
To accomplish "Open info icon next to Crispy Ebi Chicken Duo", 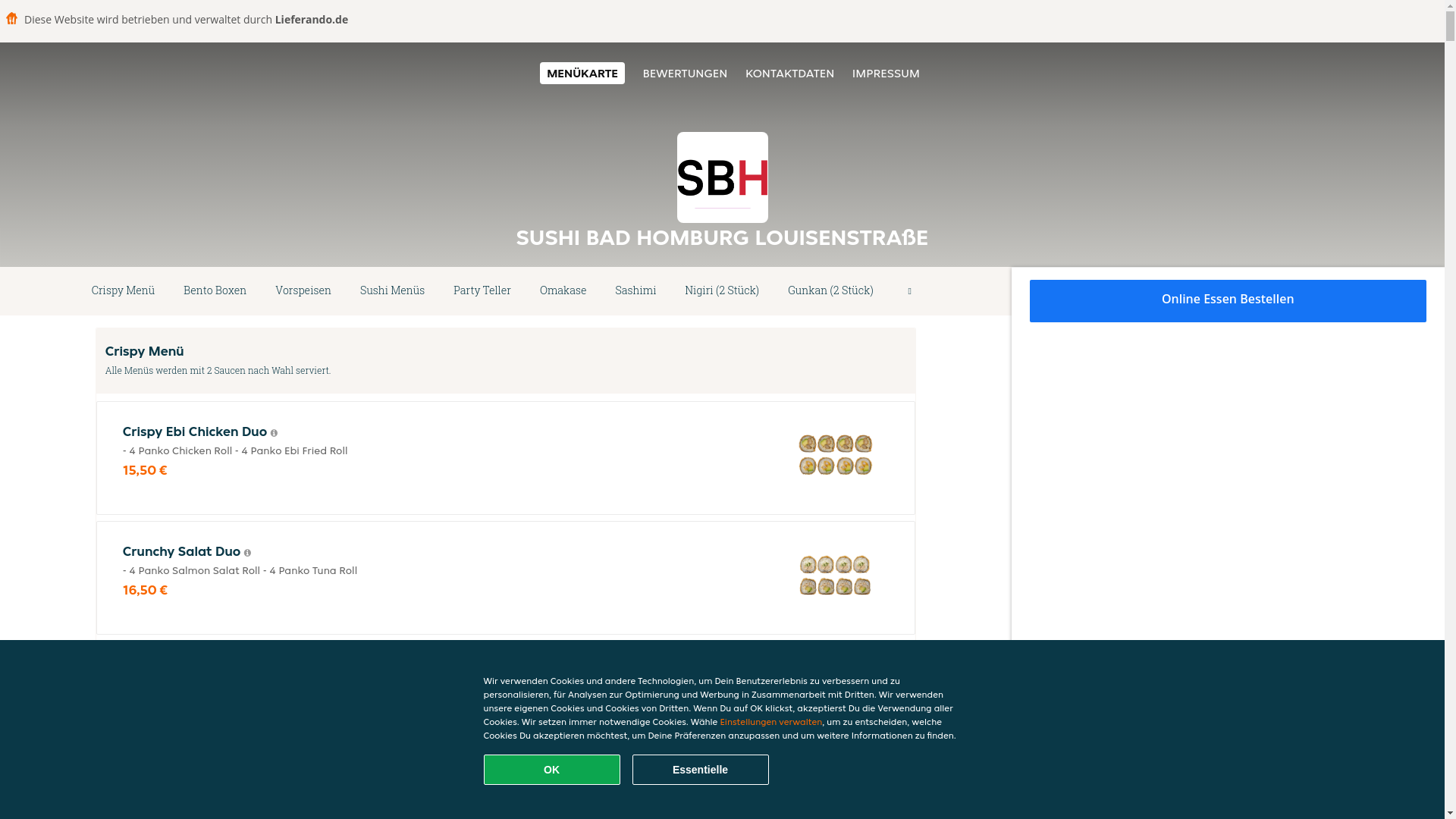I will click(274, 433).
